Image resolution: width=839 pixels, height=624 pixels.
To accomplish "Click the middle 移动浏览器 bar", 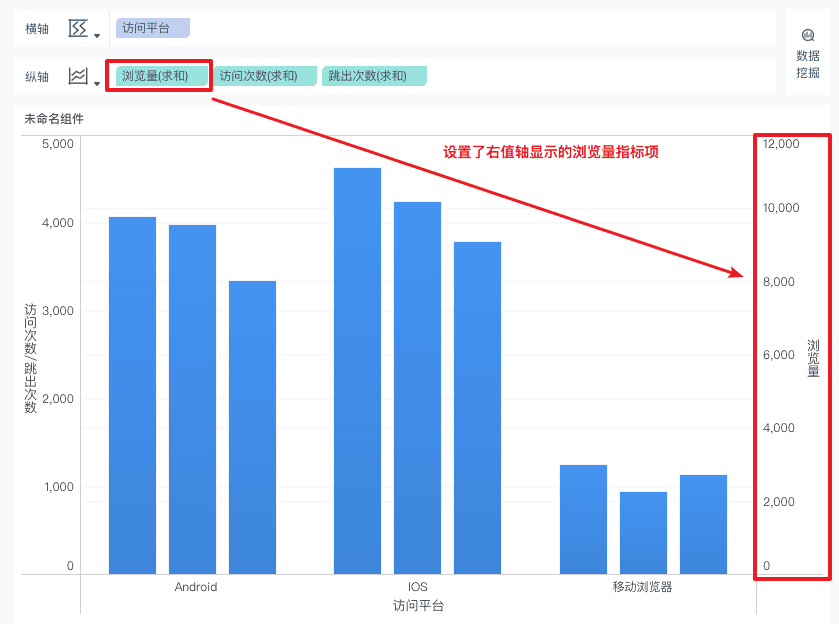I will pyautogui.click(x=643, y=533).
